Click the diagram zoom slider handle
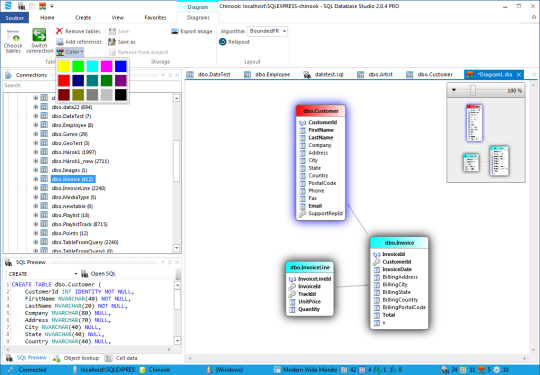 click(473, 90)
